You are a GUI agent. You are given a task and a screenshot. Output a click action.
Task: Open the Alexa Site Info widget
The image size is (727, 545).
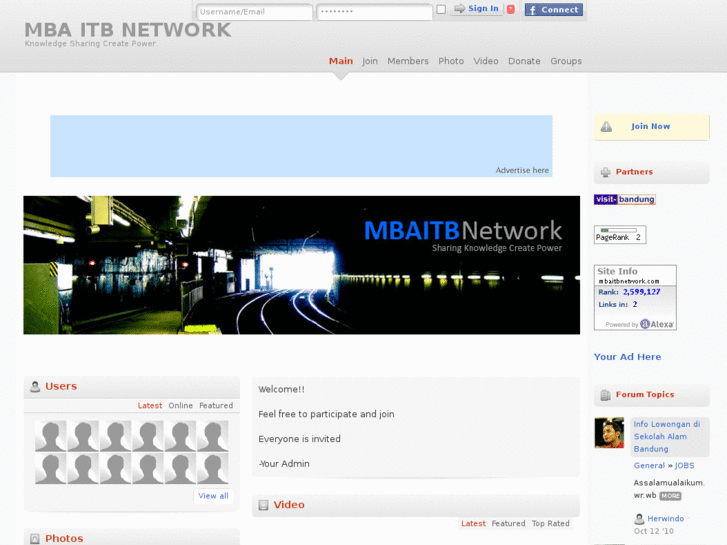click(x=635, y=297)
